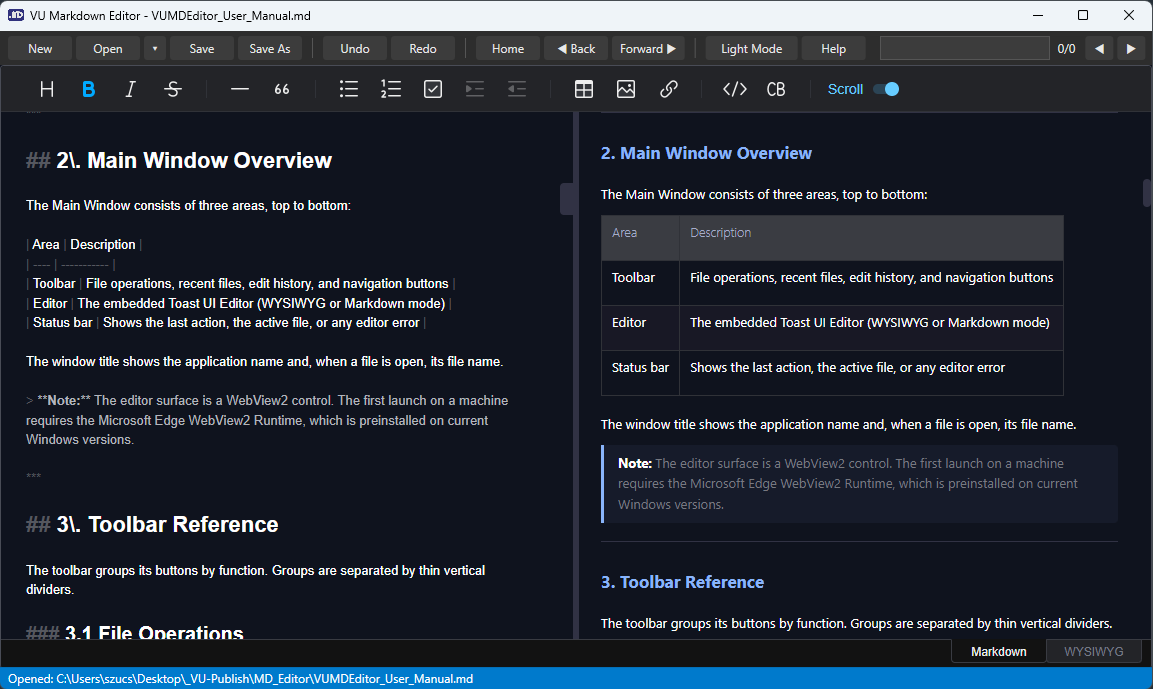
Task: Switch to Light Mode
Action: [x=752, y=49]
